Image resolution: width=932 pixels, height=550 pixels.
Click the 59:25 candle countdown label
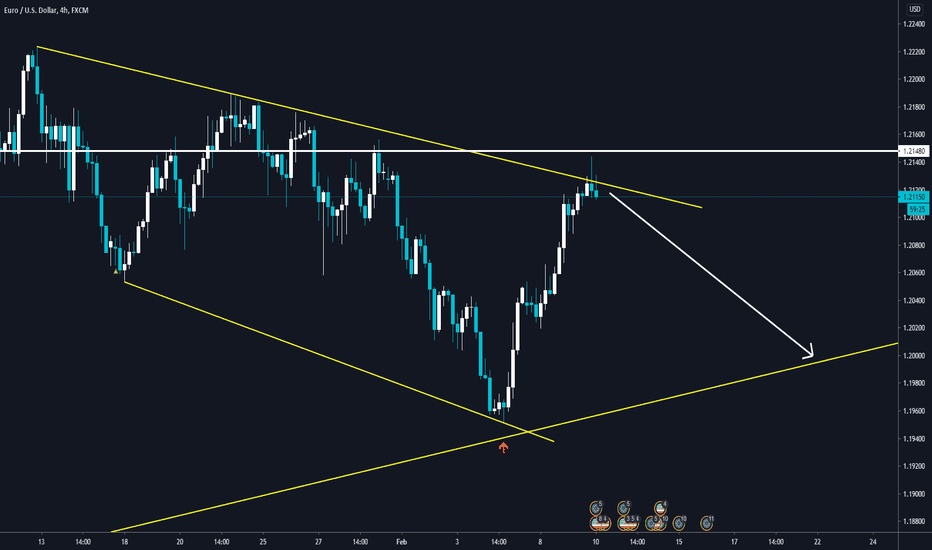(x=917, y=209)
